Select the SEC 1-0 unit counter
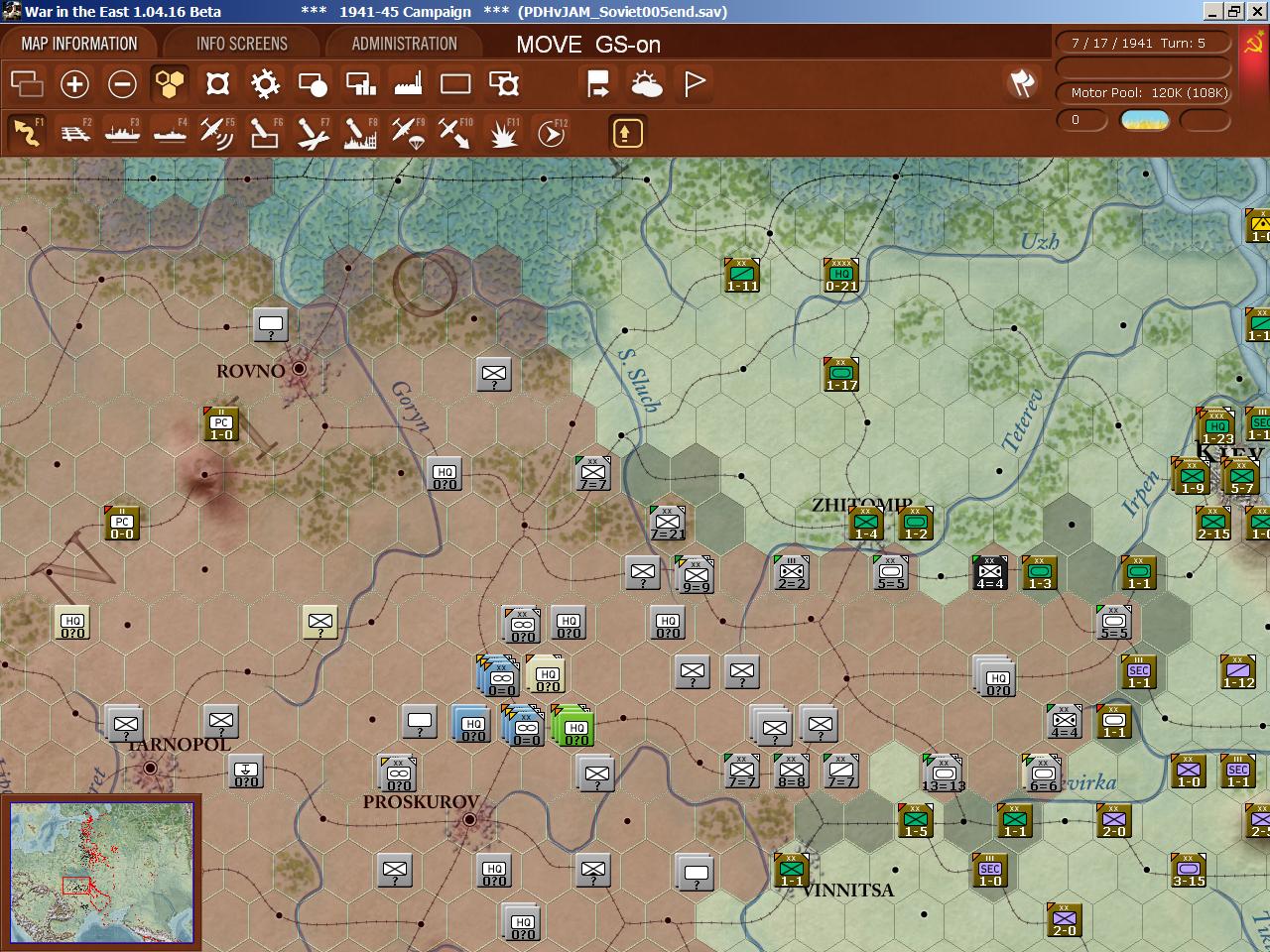This screenshot has height=952, width=1270. [990, 870]
